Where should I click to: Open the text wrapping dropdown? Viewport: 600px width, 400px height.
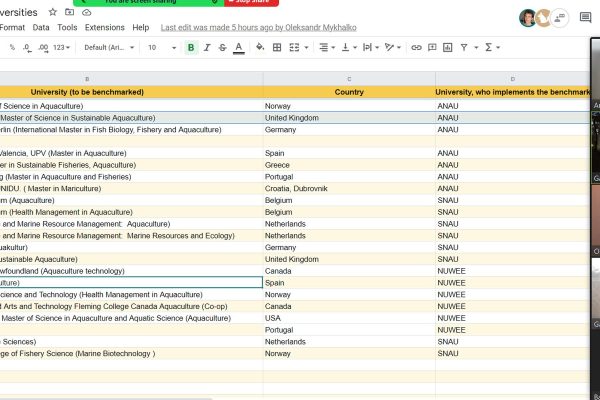coord(370,47)
